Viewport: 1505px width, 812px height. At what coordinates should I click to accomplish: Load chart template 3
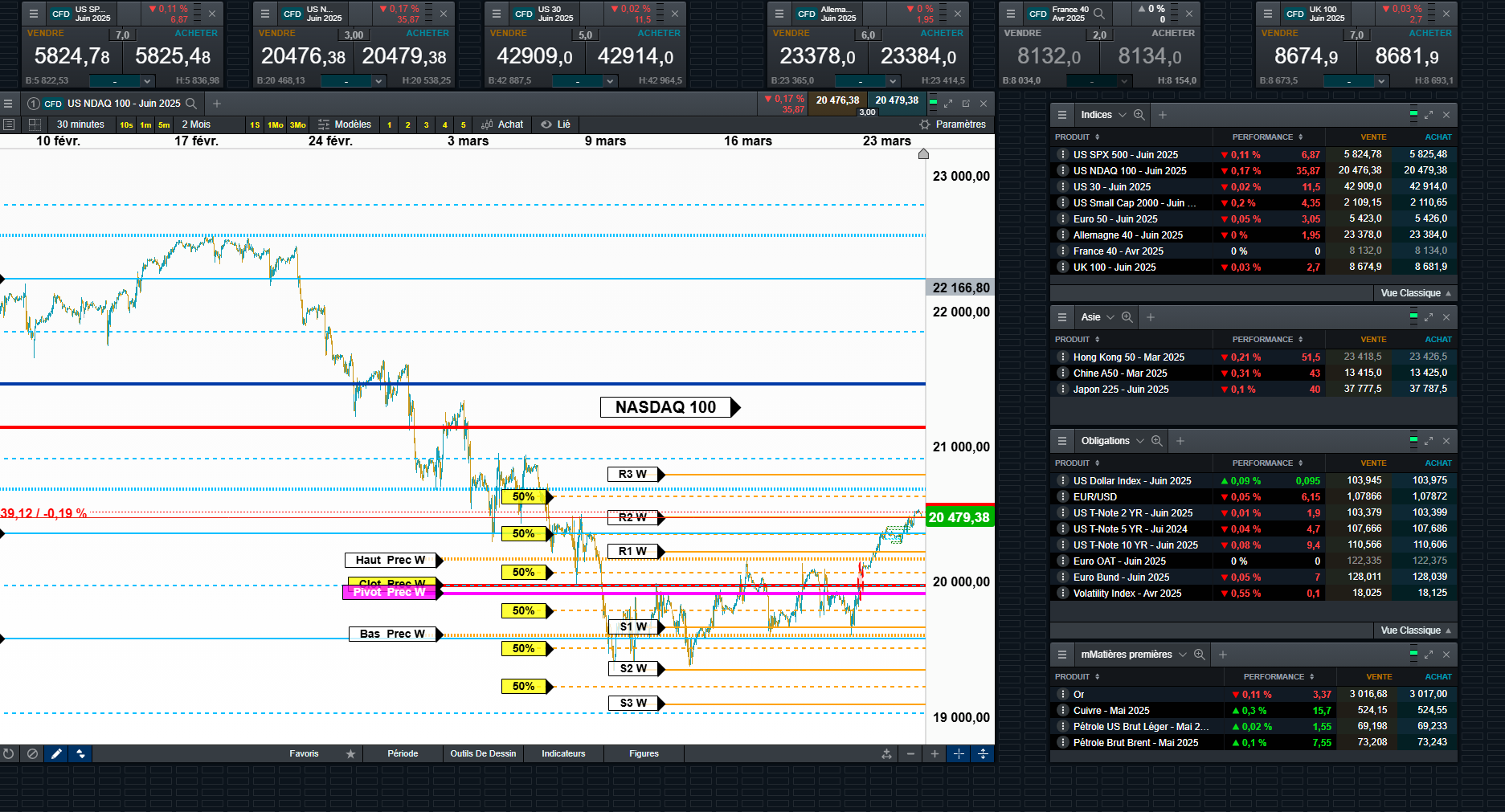click(x=427, y=125)
